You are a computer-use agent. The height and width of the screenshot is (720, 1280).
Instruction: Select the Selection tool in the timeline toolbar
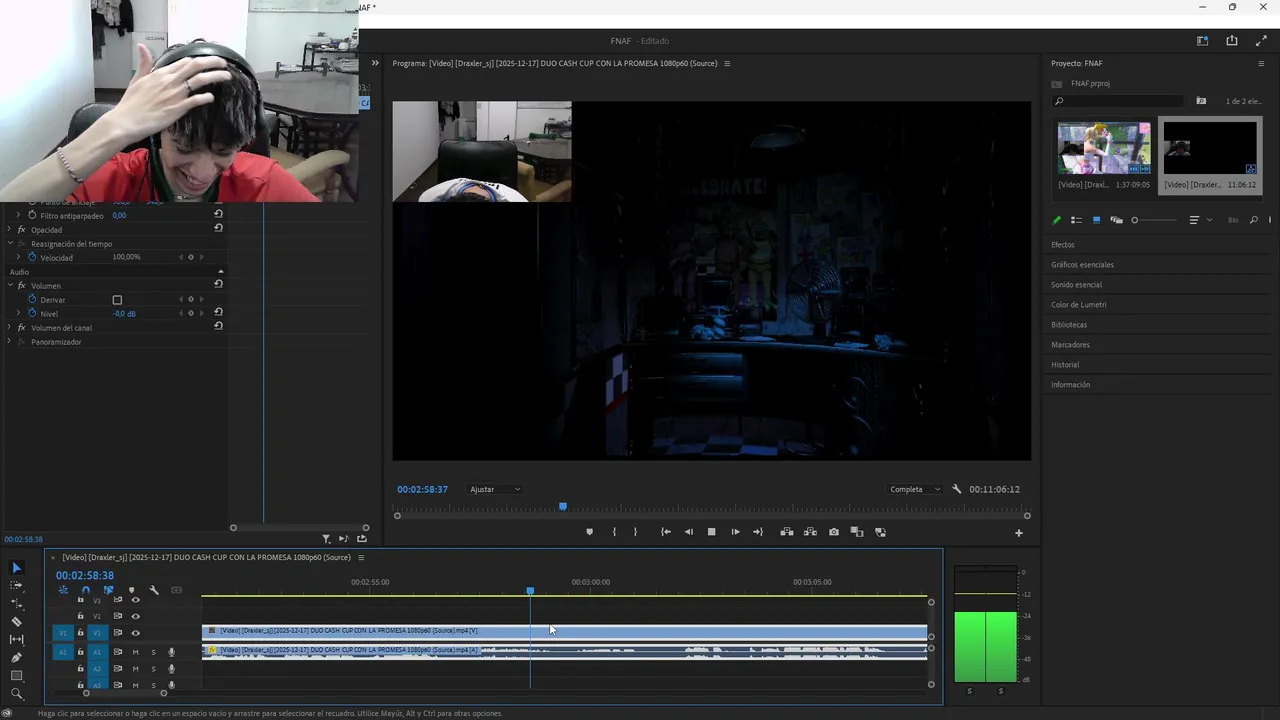click(x=16, y=568)
